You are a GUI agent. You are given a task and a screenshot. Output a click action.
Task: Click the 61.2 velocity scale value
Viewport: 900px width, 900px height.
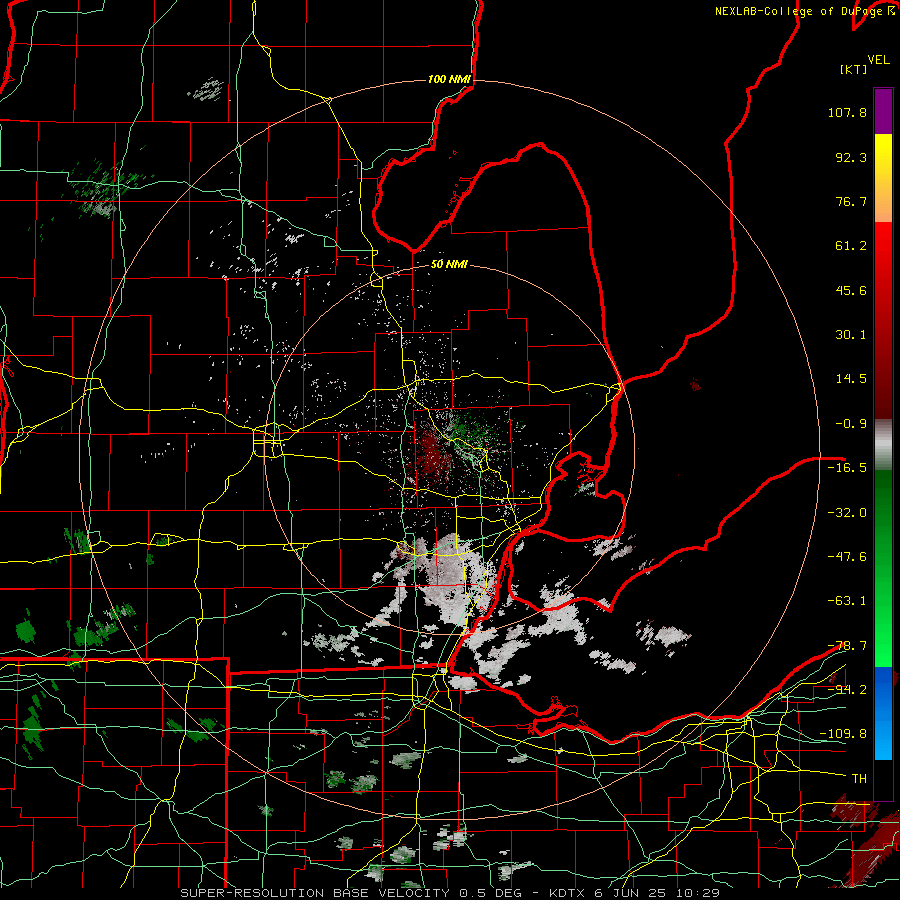coord(851,246)
